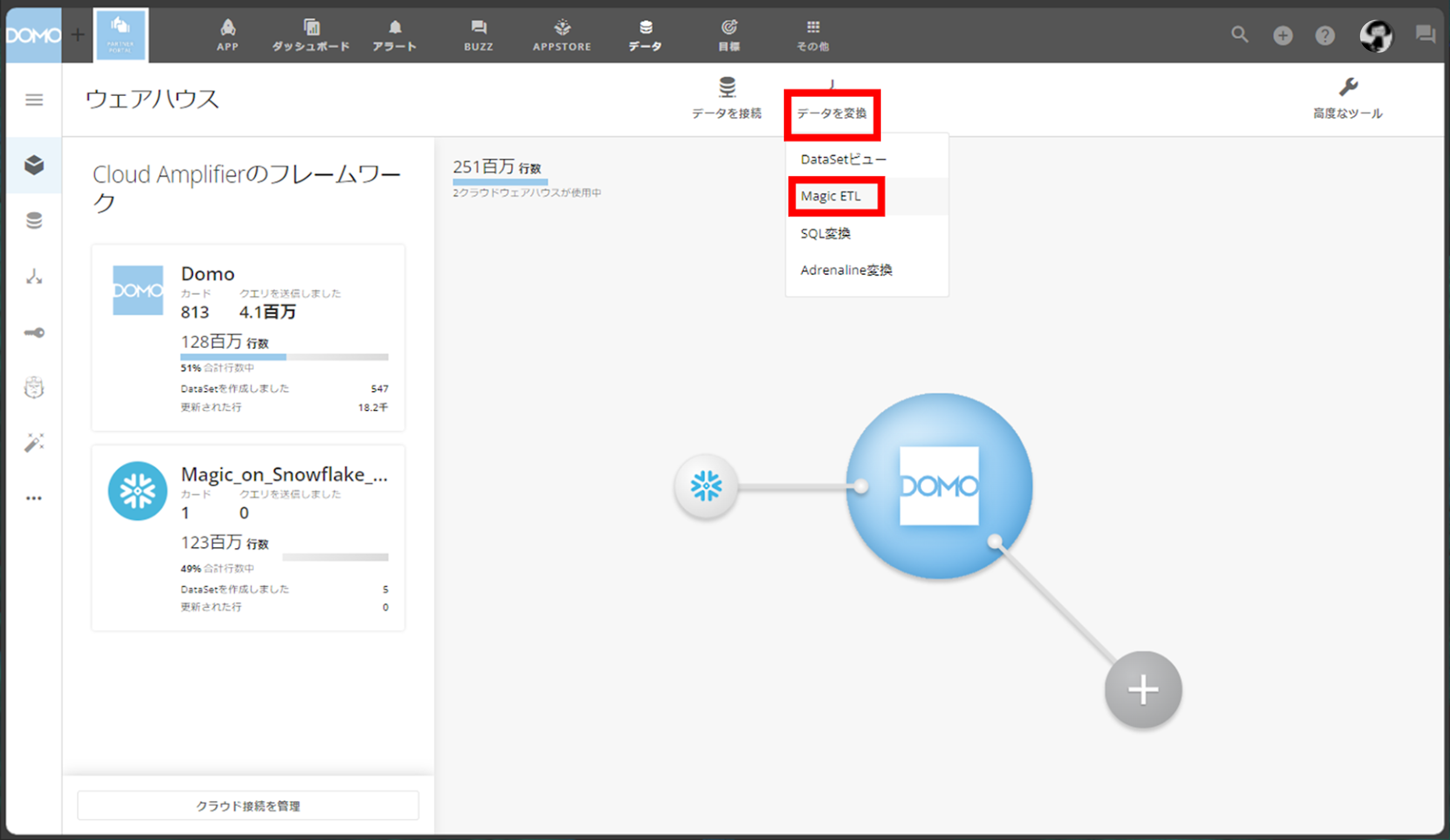1450x840 pixels.
Task: Click Cloud Amplifierのフレームワーク heading
Action: click(x=246, y=188)
